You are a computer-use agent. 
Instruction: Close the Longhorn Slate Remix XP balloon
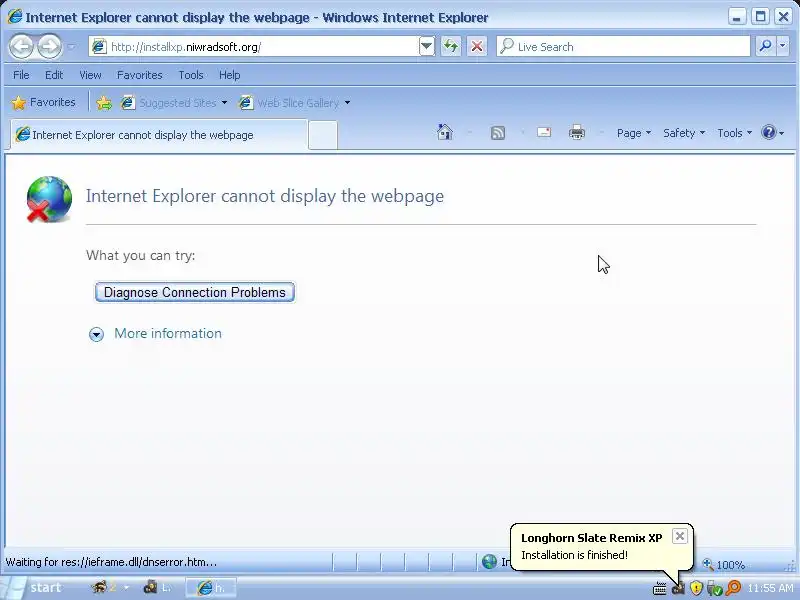[x=680, y=536]
